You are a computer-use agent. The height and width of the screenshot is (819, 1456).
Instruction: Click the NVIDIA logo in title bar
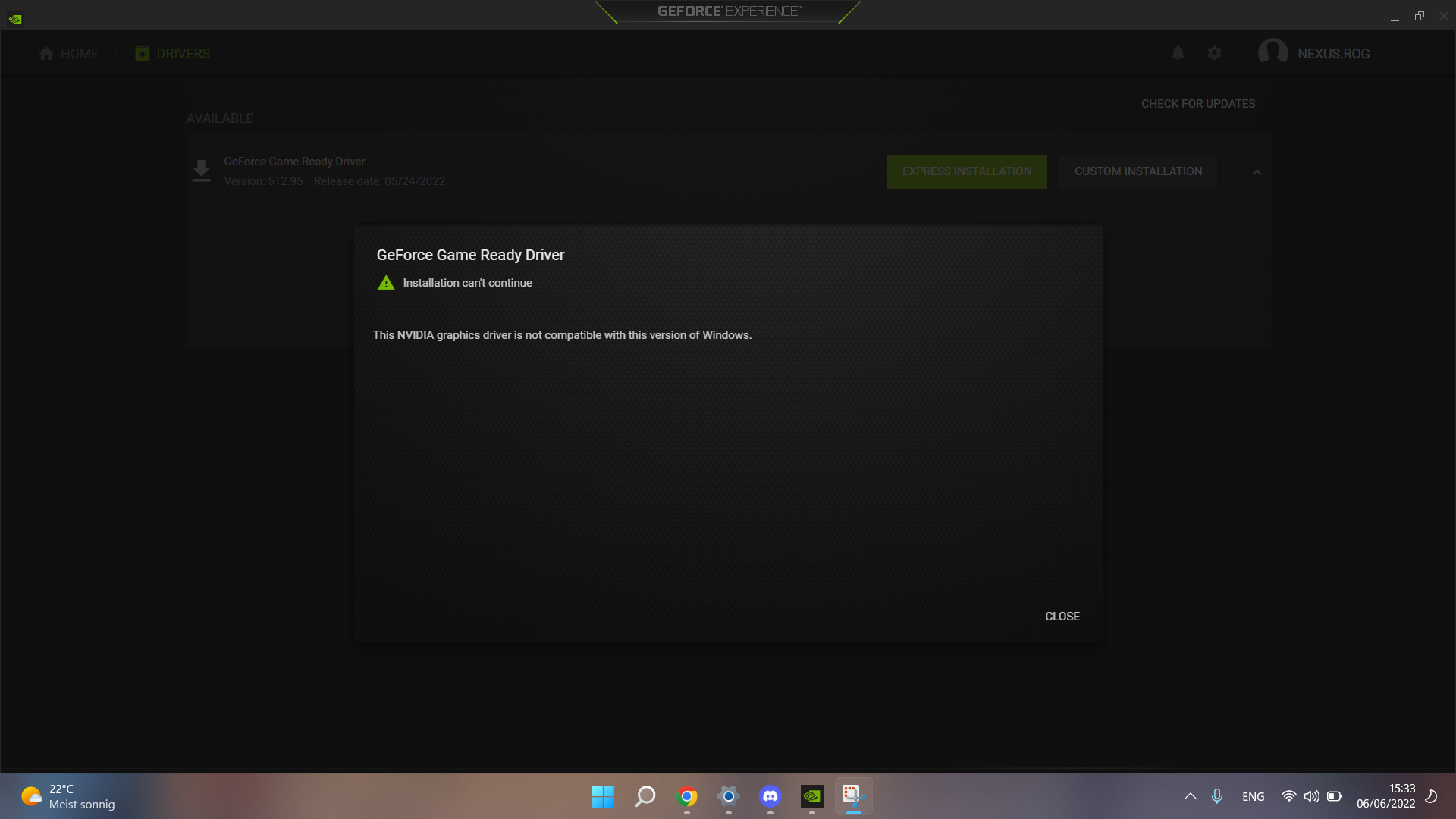(15, 19)
